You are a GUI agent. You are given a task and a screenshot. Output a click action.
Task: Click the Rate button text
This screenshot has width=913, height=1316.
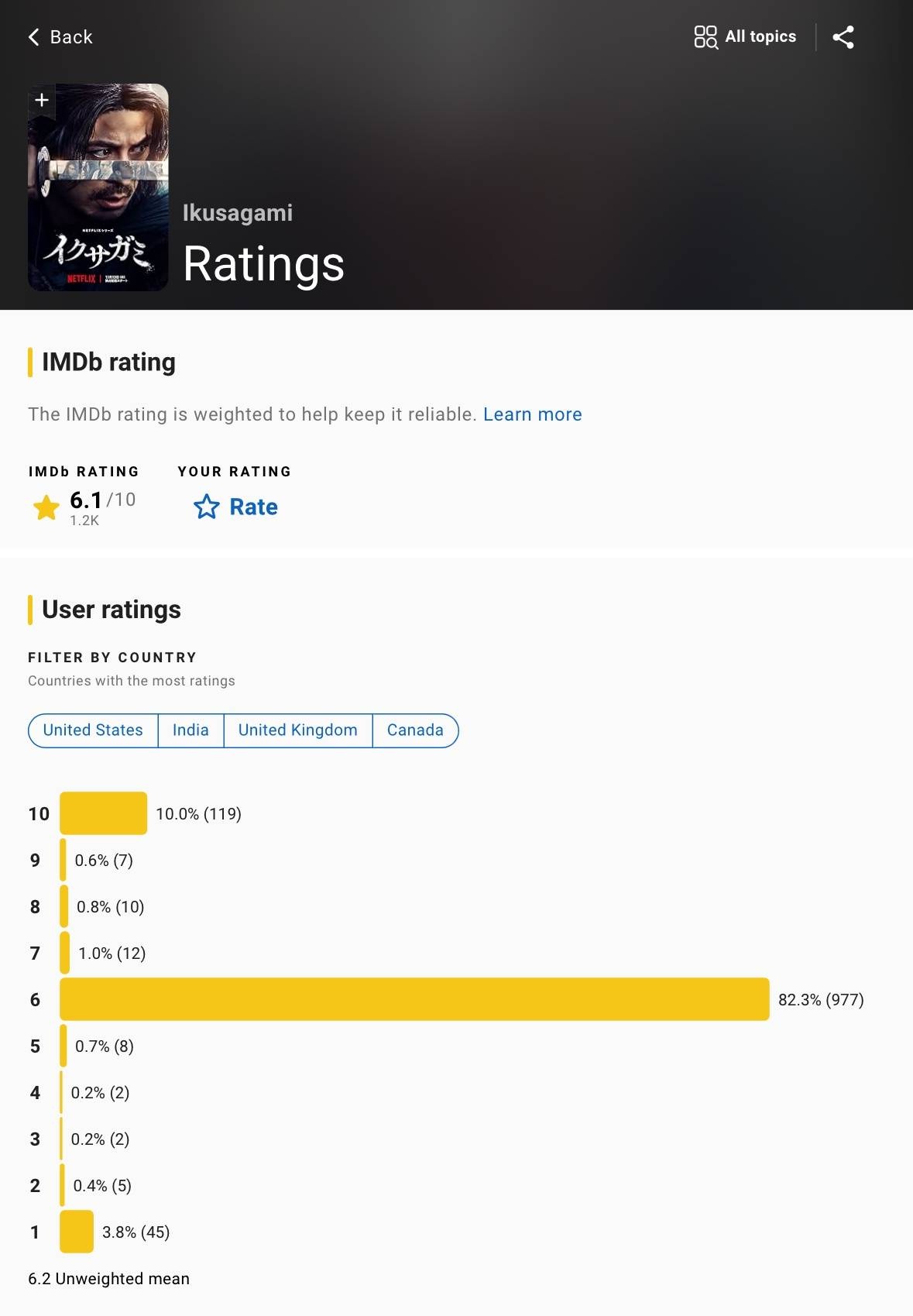click(253, 507)
